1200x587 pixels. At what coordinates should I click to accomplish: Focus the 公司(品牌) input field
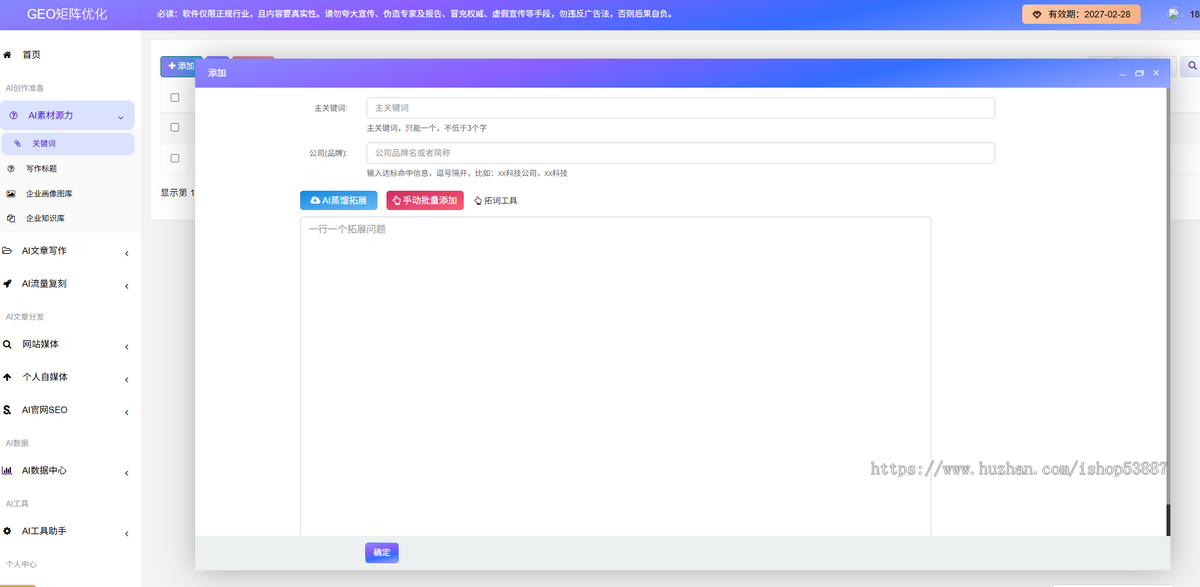tap(680, 153)
